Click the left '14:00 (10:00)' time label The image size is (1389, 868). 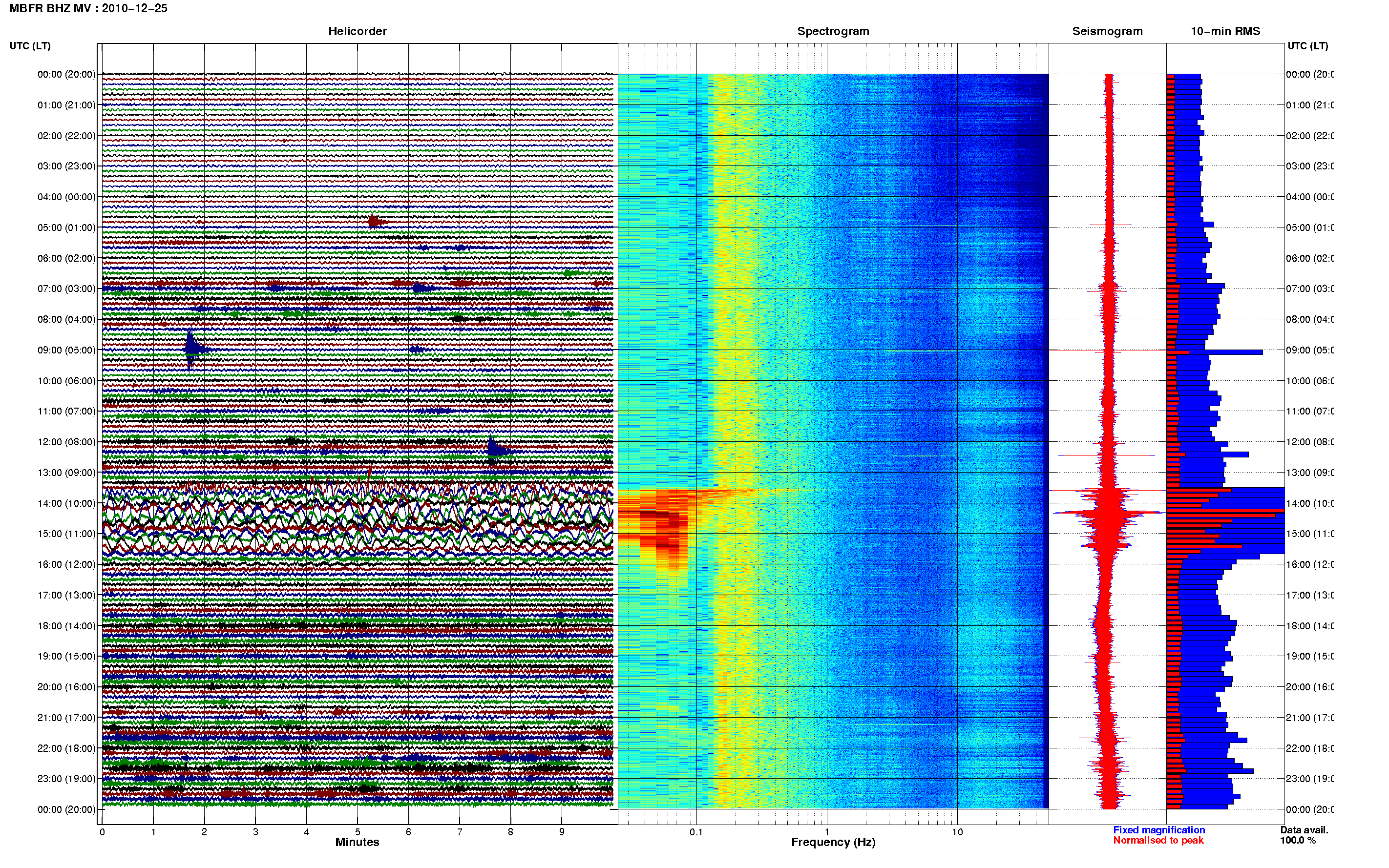(x=66, y=503)
